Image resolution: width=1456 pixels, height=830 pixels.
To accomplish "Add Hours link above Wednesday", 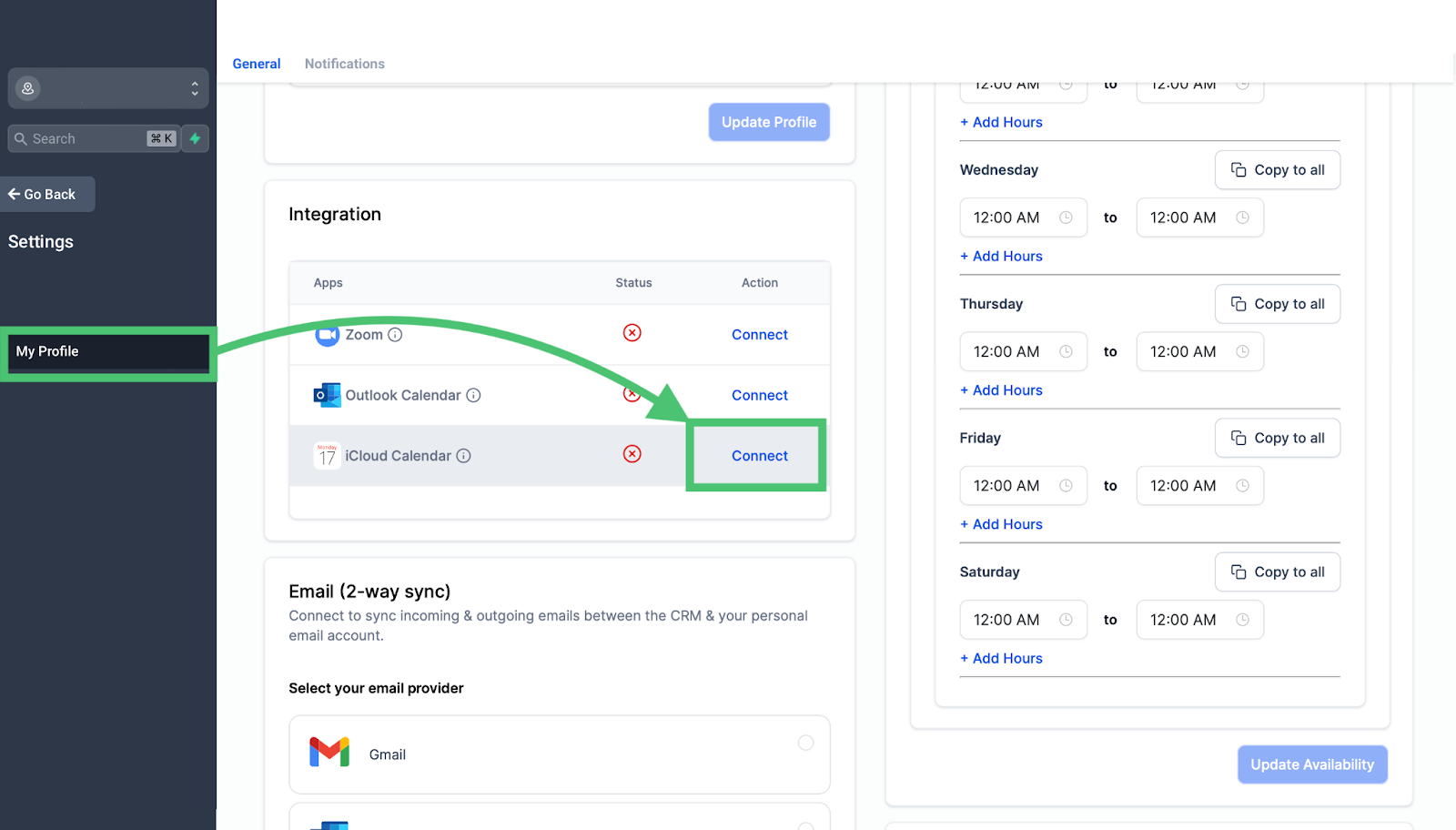I will tap(1001, 122).
